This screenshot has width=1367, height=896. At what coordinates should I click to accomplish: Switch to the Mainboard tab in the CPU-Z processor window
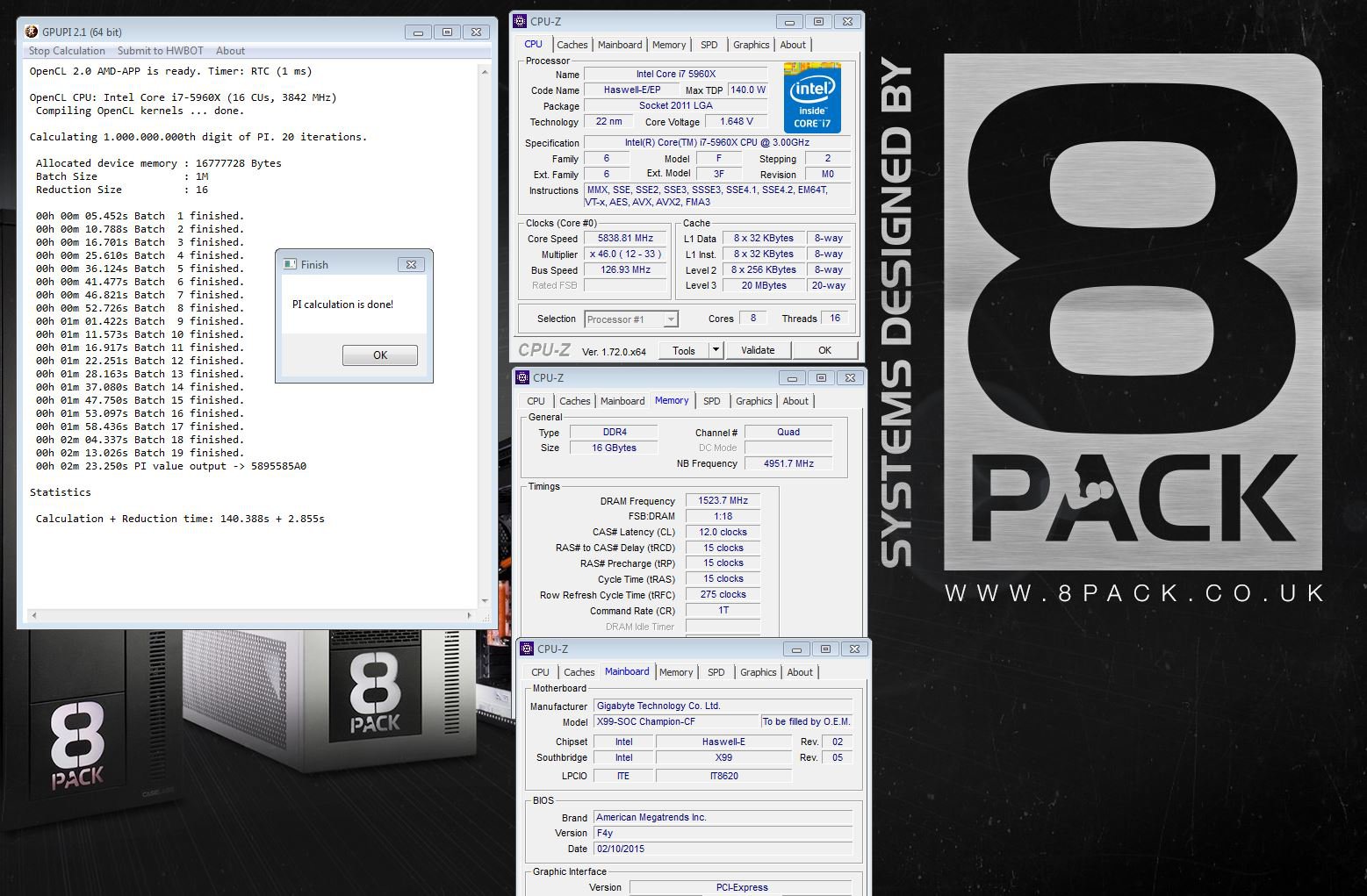point(620,45)
